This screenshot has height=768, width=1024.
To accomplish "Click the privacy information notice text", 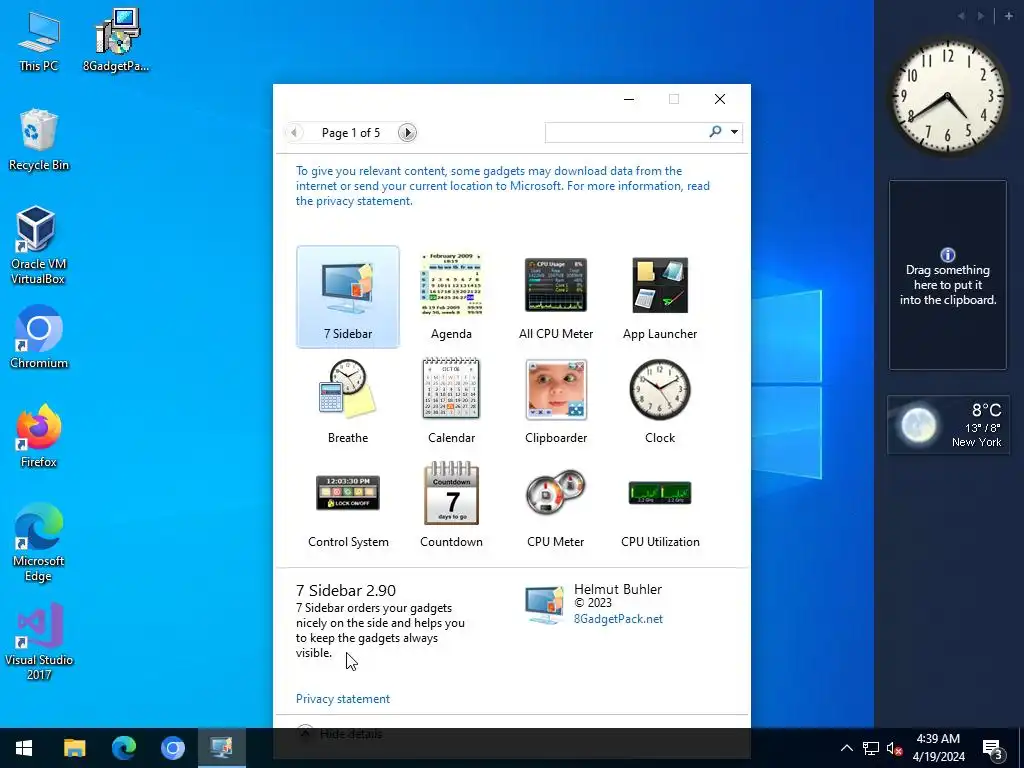I will [503, 186].
